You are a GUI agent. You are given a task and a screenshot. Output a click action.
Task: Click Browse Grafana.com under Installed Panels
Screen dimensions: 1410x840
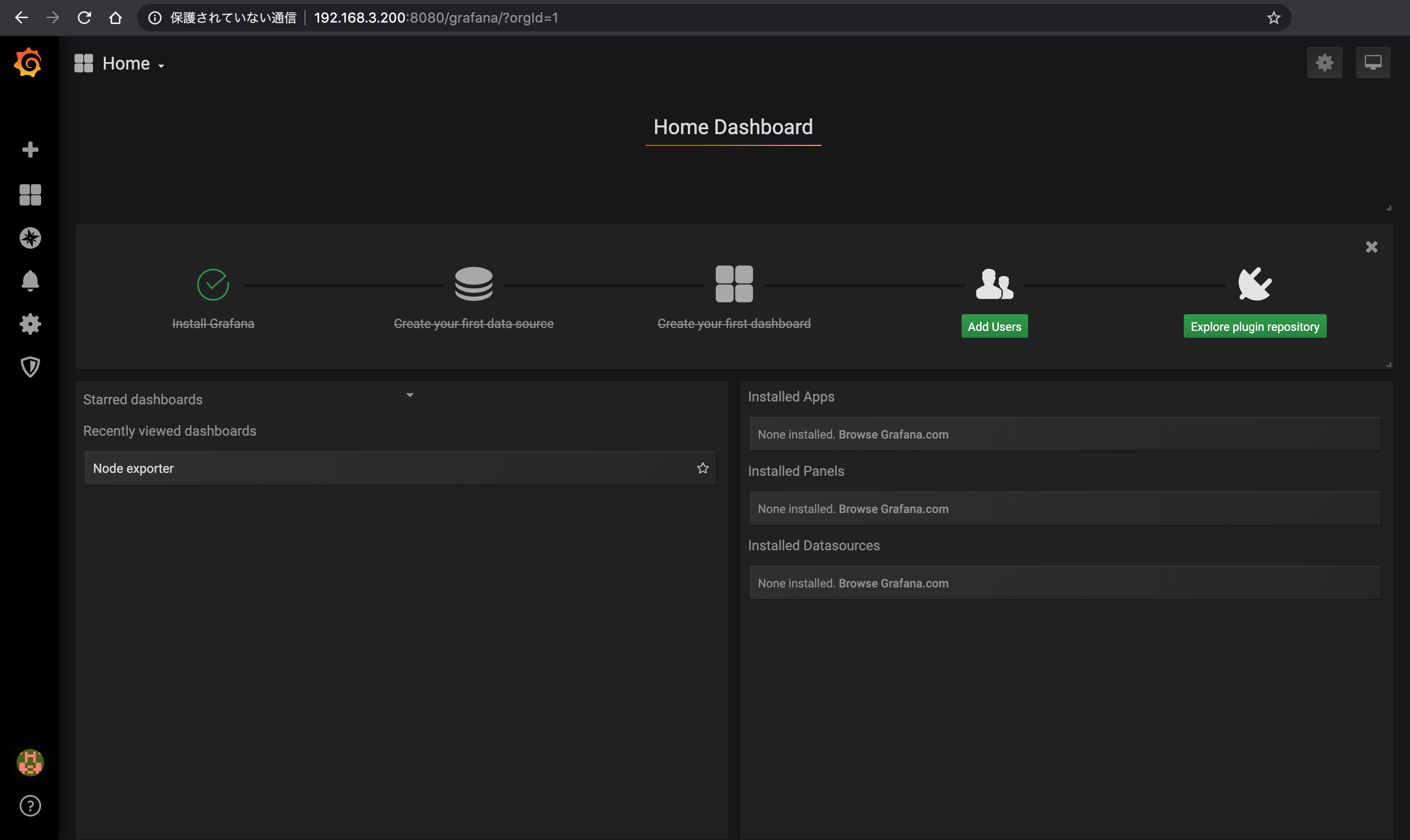click(x=893, y=508)
